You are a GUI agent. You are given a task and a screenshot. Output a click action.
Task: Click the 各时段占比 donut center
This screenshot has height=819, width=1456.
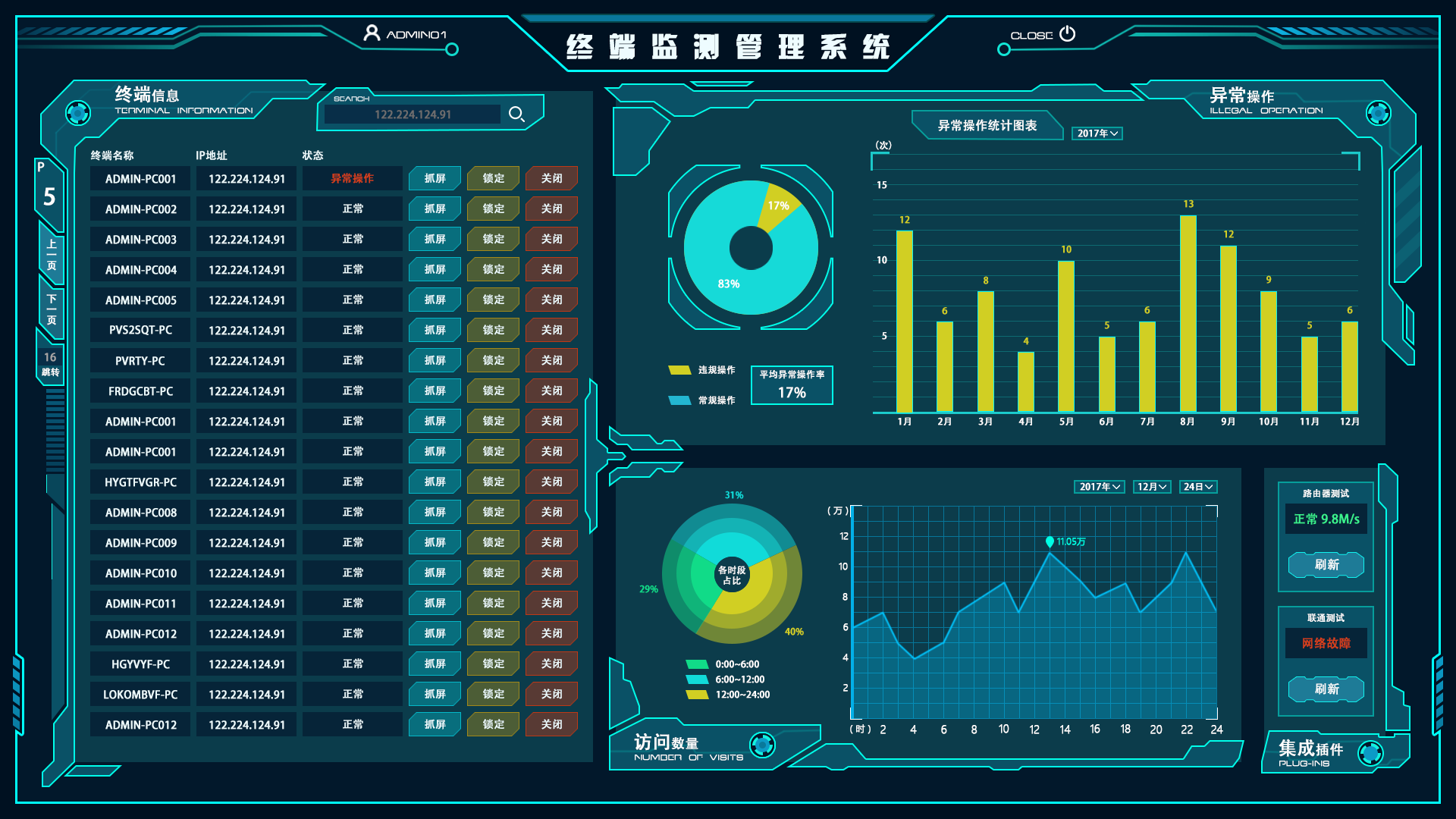pos(732,576)
